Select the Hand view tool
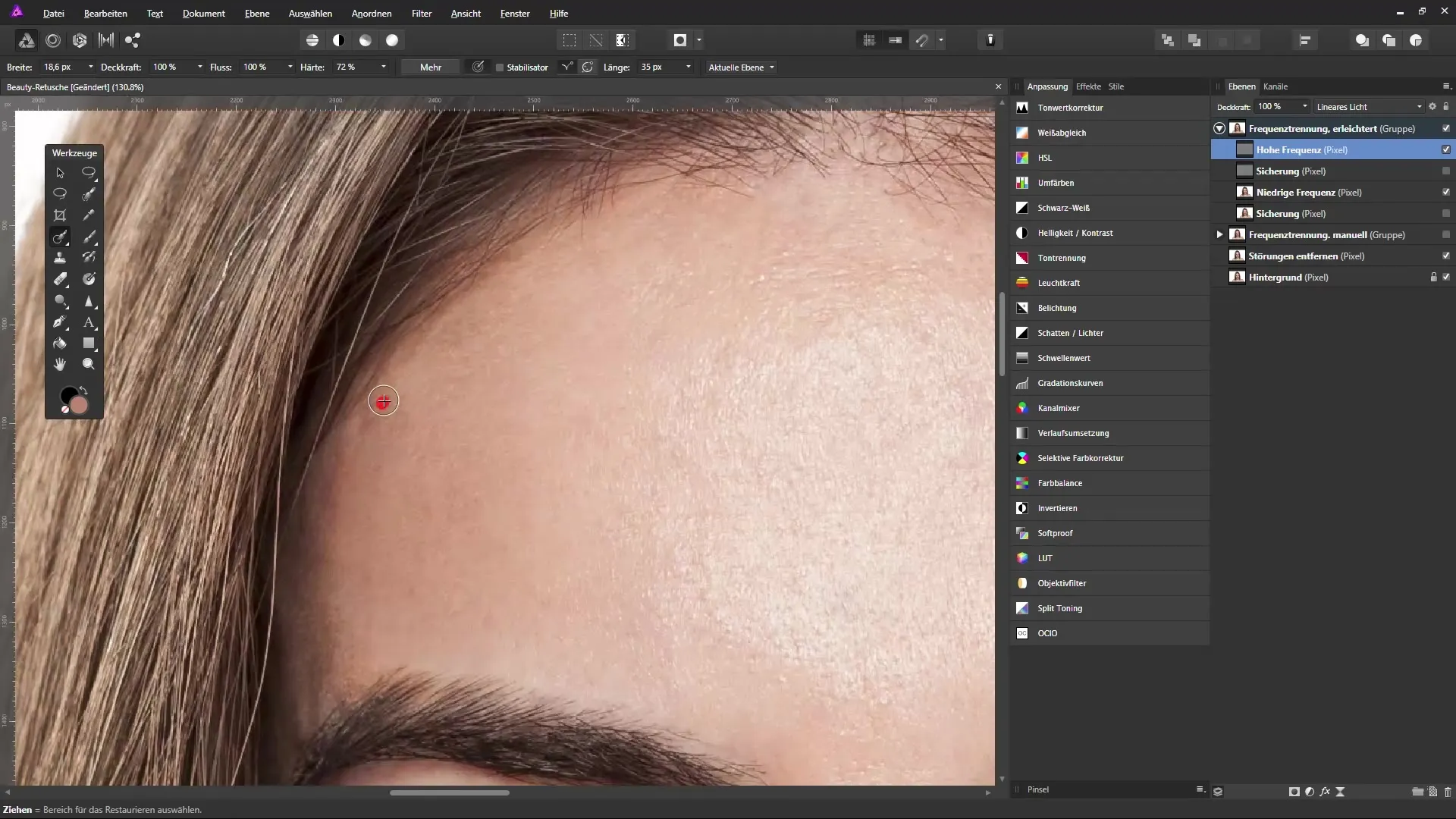Image resolution: width=1456 pixels, height=819 pixels. coord(60,365)
